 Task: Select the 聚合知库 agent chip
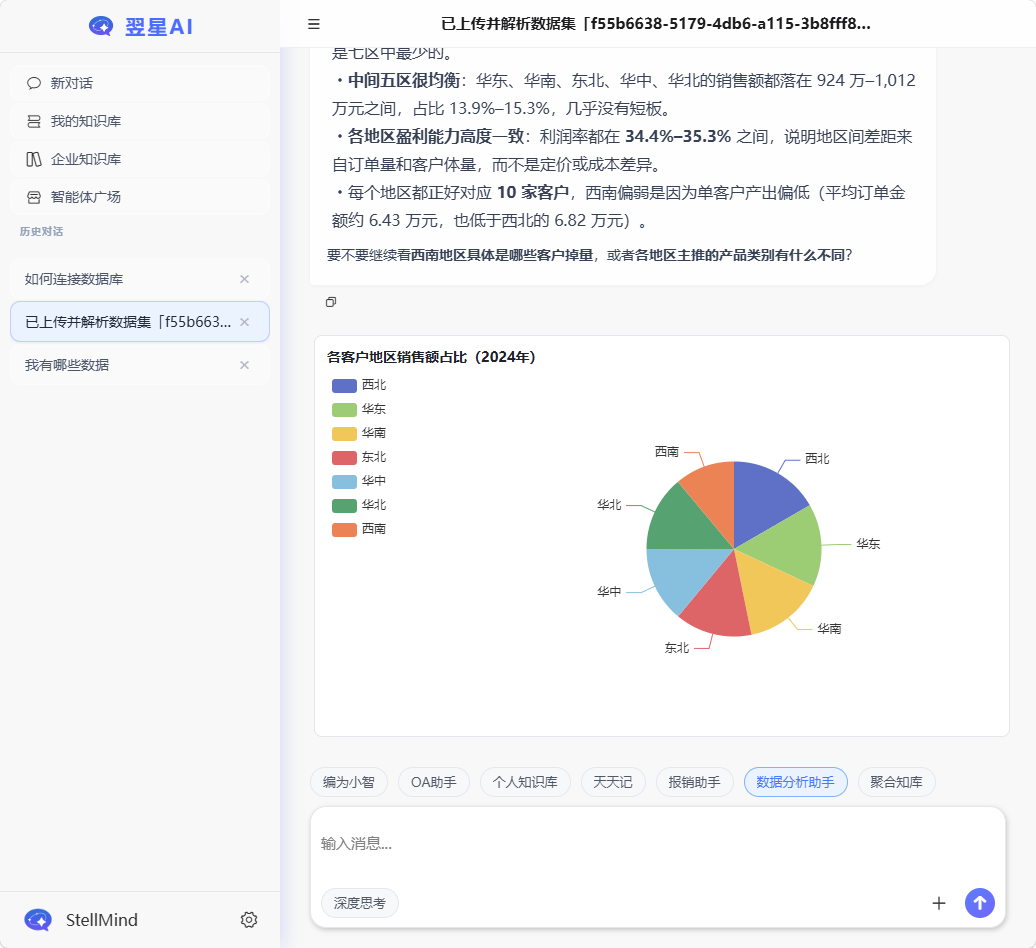[x=897, y=782]
